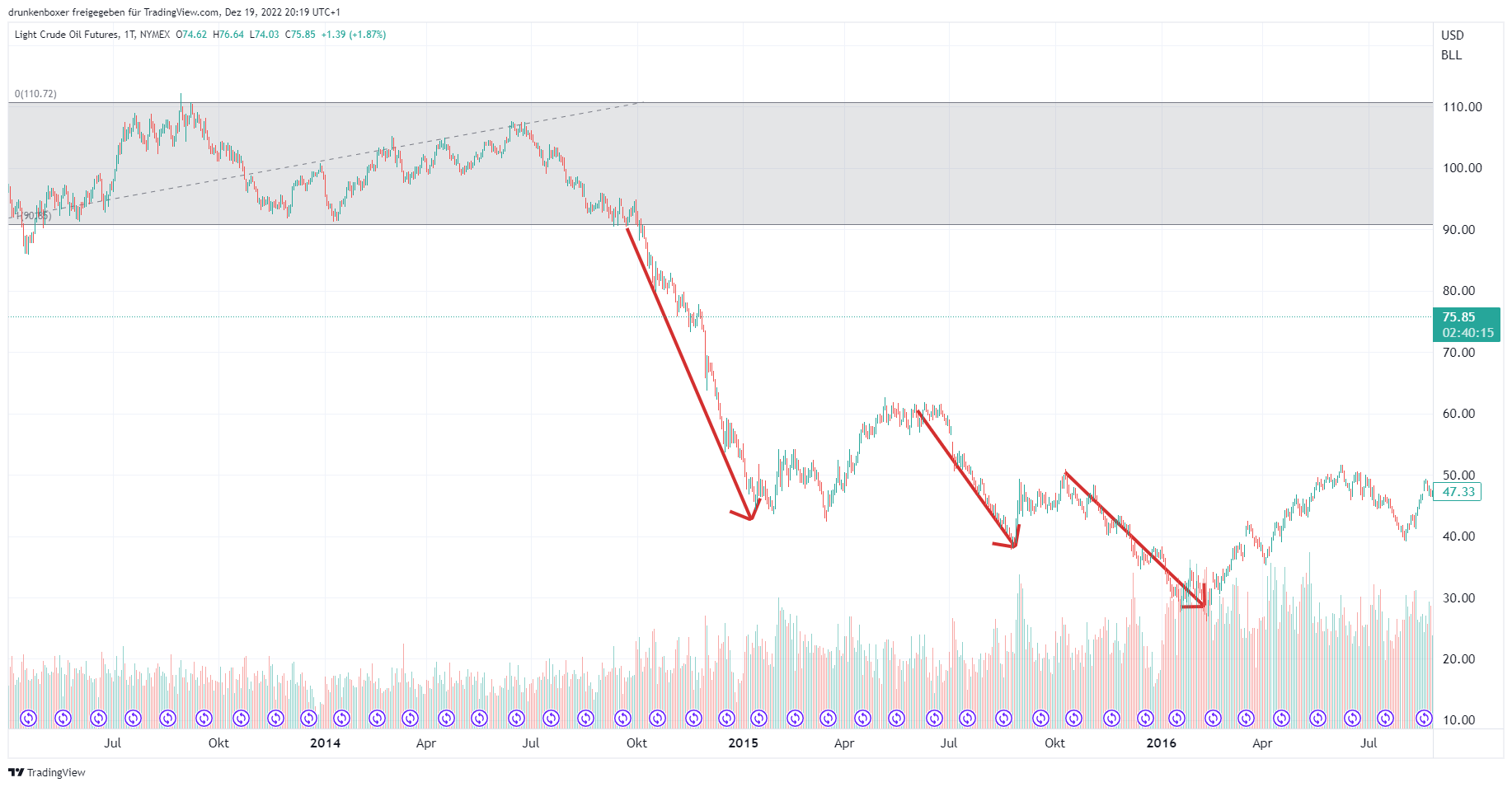Screen dimensions: 1512x787
Task: Click the 2015 year label on time axis
Action: (743, 743)
